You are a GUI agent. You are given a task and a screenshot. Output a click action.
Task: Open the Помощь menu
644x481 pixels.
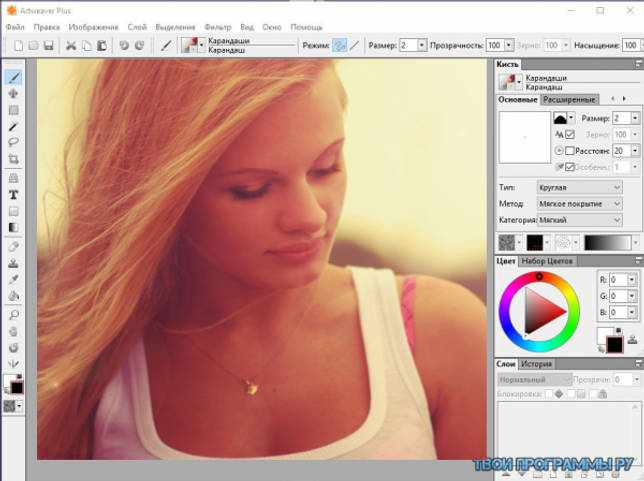[306, 27]
